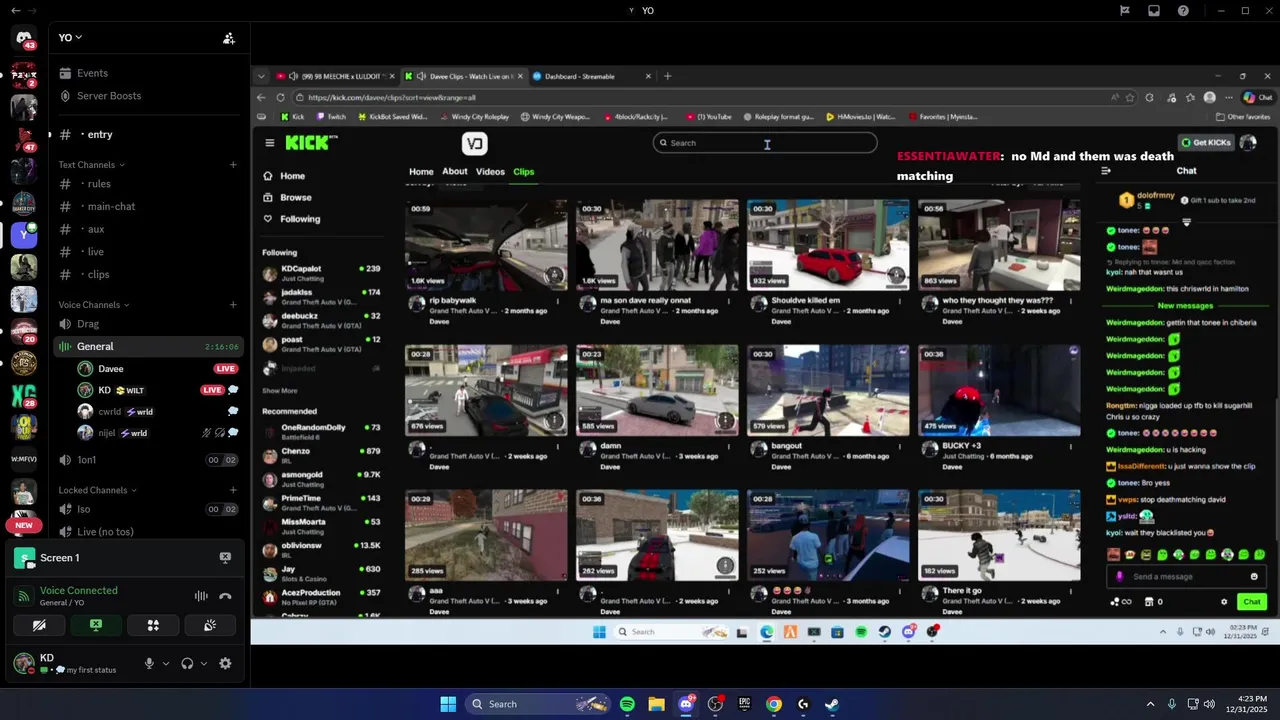
Task: Select Clips tab on Kick page
Action: 523,172
